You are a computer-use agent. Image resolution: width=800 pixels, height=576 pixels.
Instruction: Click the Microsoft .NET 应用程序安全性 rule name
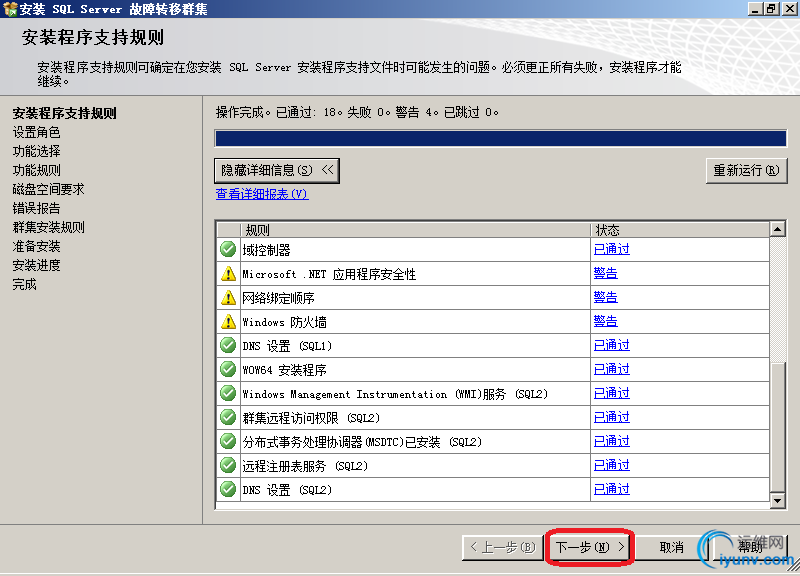329,274
